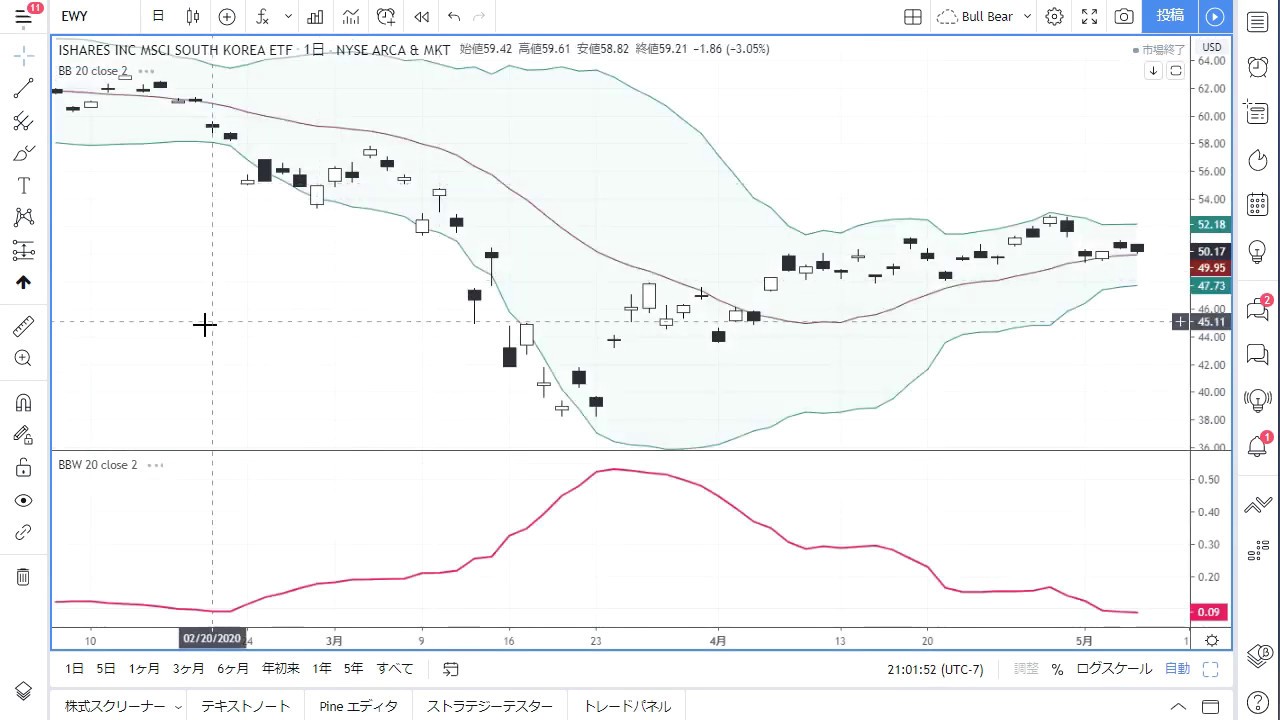Take a chart snapshot with camera icon
The image size is (1280, 720).
pyautogui.click(x=1124, y=16)
